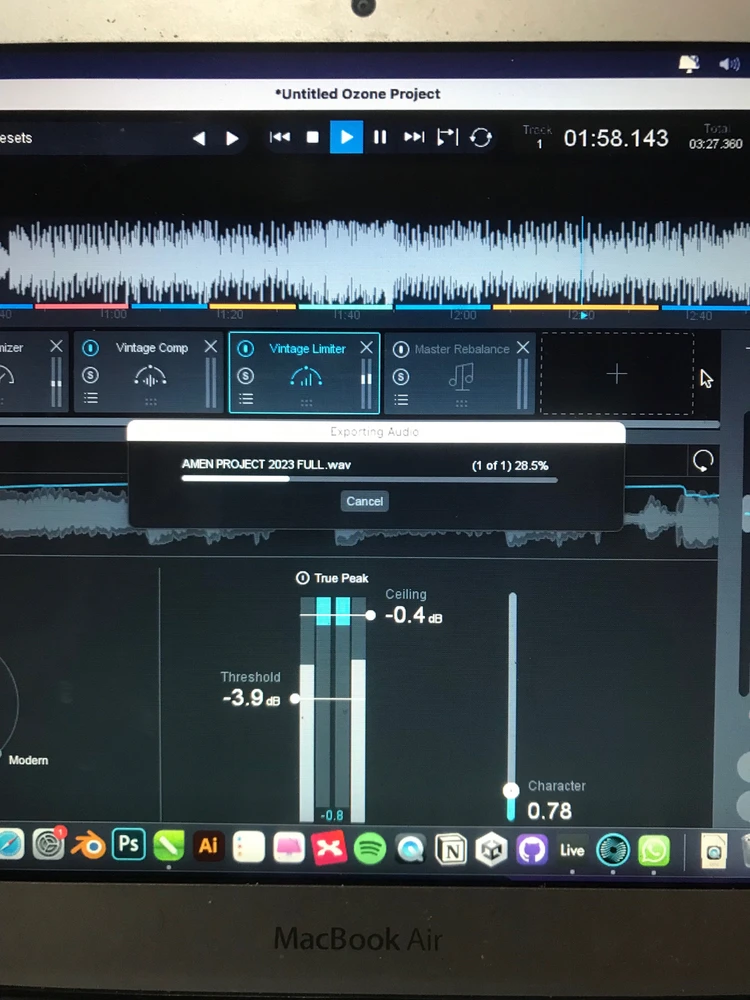Click the Stop playback button
This screenshot has width=750, height=1000.
(313, 138)
